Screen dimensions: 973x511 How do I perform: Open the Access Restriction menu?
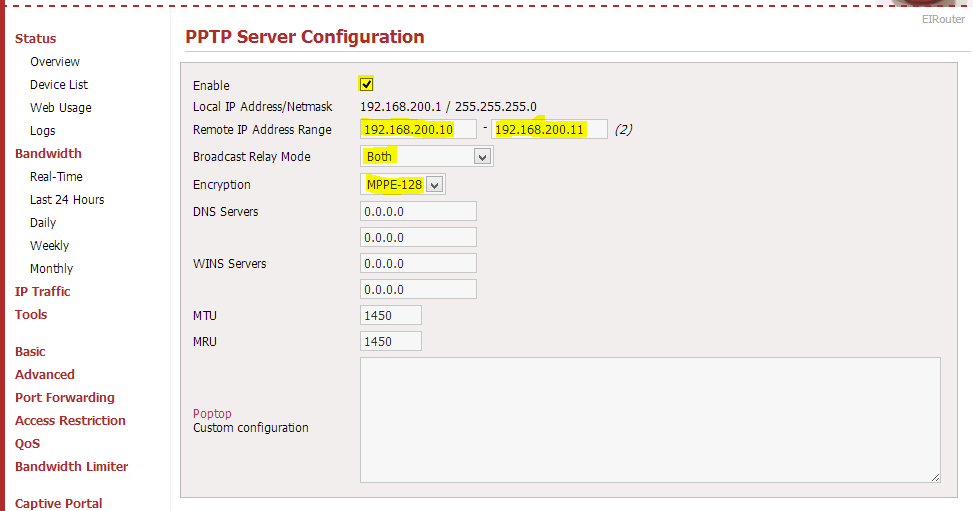click(70, 420)
